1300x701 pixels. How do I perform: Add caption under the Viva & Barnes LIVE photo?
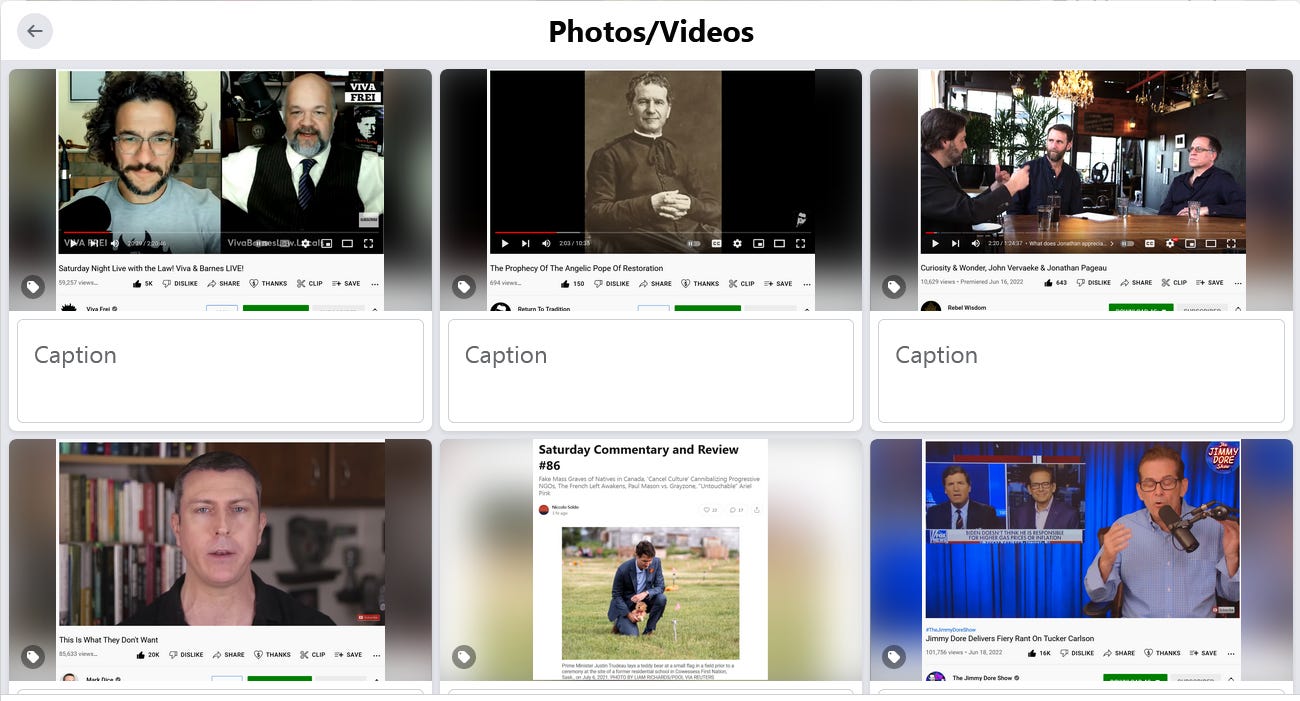coord(220,371)
